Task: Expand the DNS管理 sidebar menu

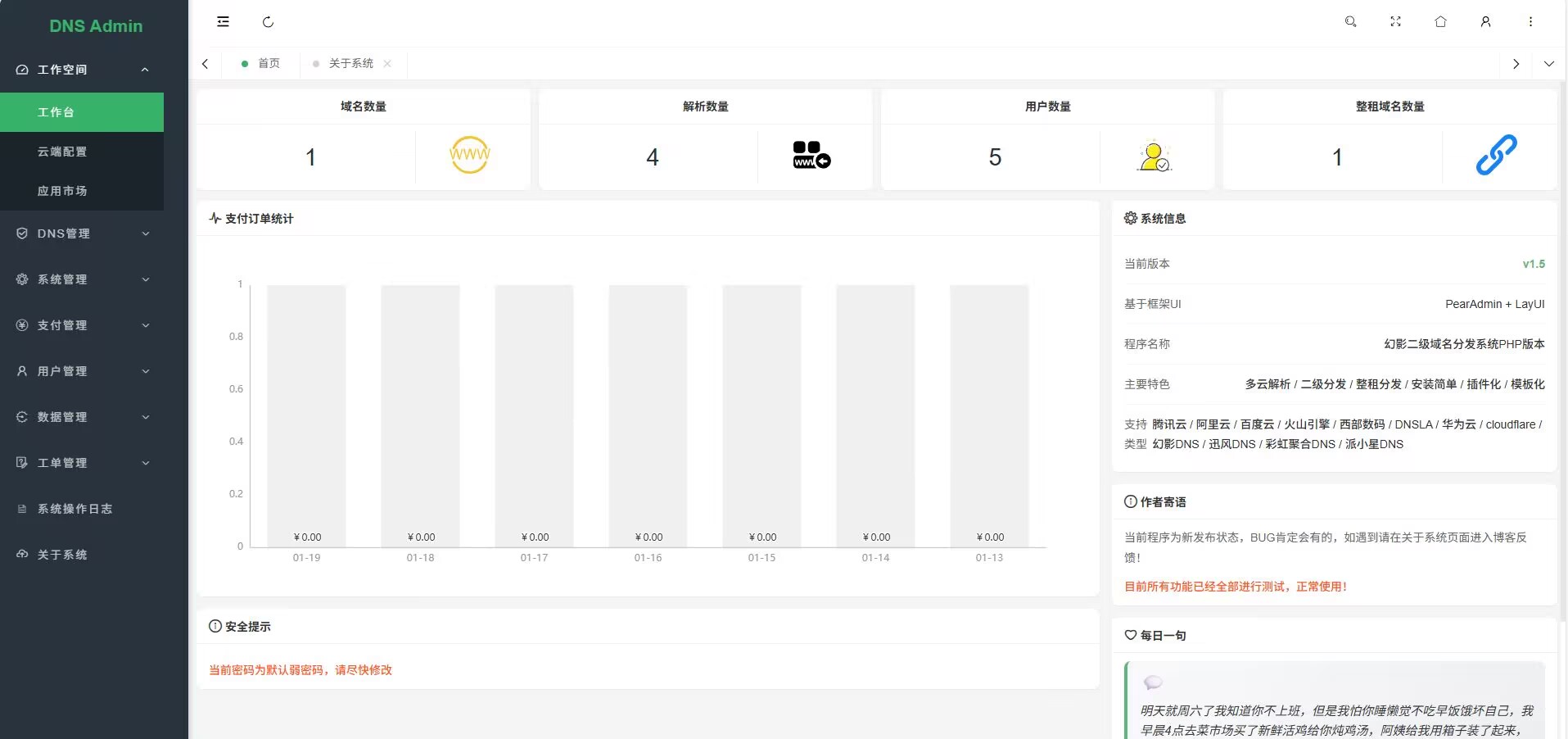Action: coord(82,233)
